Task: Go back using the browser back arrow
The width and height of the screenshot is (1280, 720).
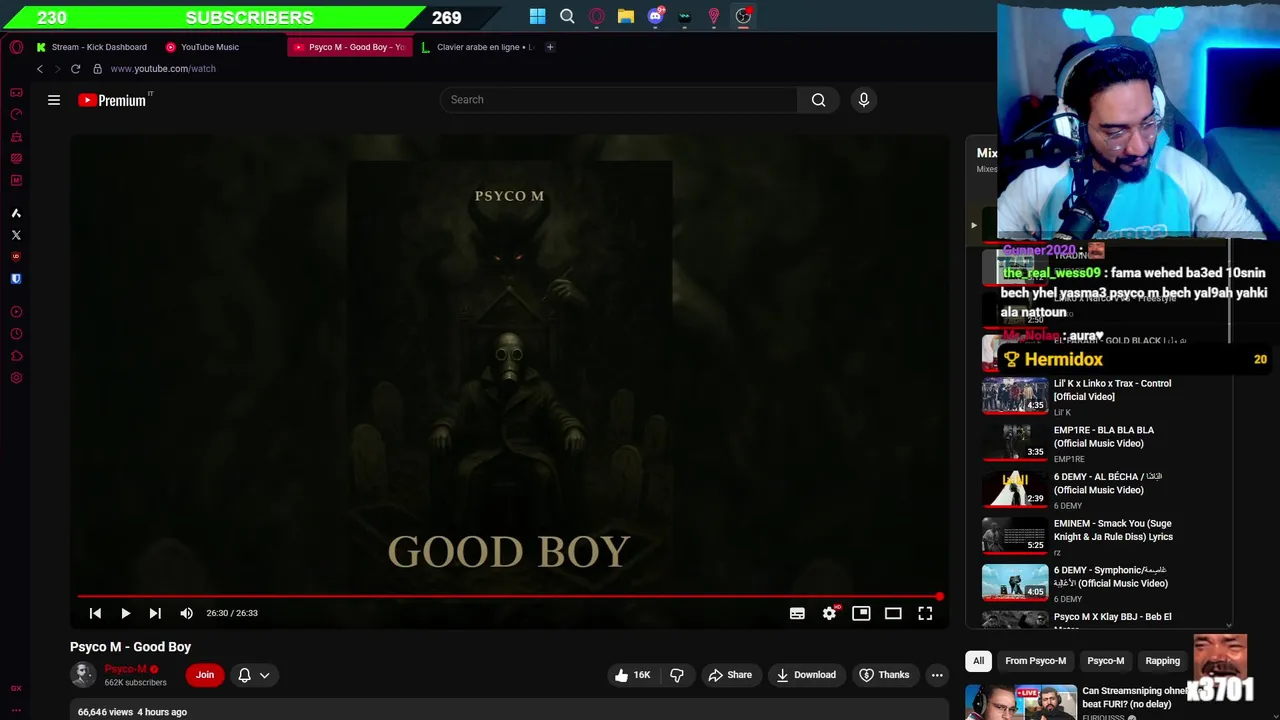Action: 40,69
